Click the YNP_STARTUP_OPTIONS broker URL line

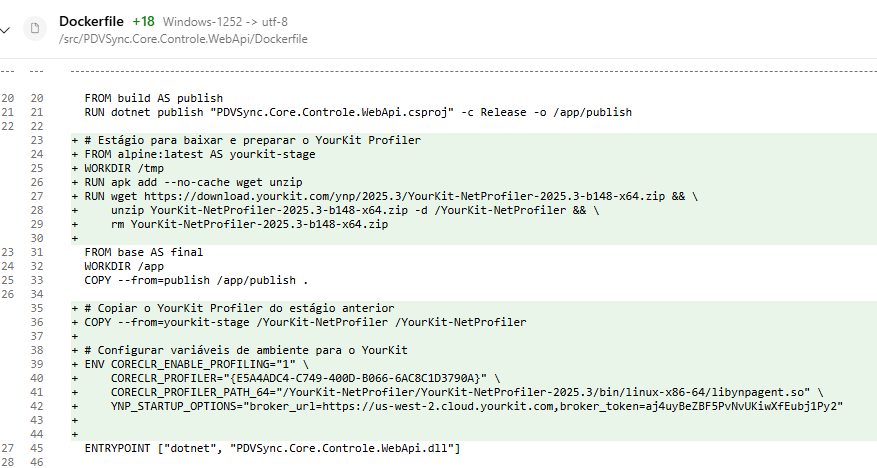(478, 406)
